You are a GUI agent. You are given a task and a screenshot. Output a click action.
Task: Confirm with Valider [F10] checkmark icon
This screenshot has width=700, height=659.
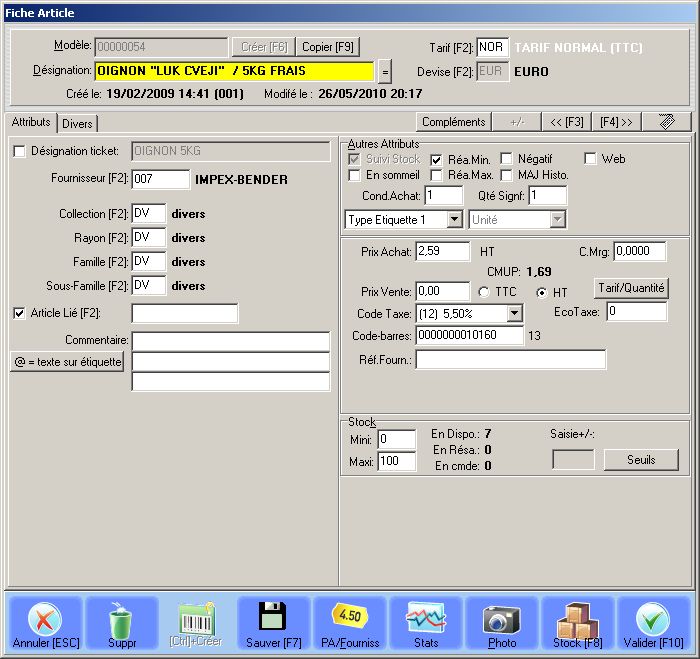click(x=653, y=619)
